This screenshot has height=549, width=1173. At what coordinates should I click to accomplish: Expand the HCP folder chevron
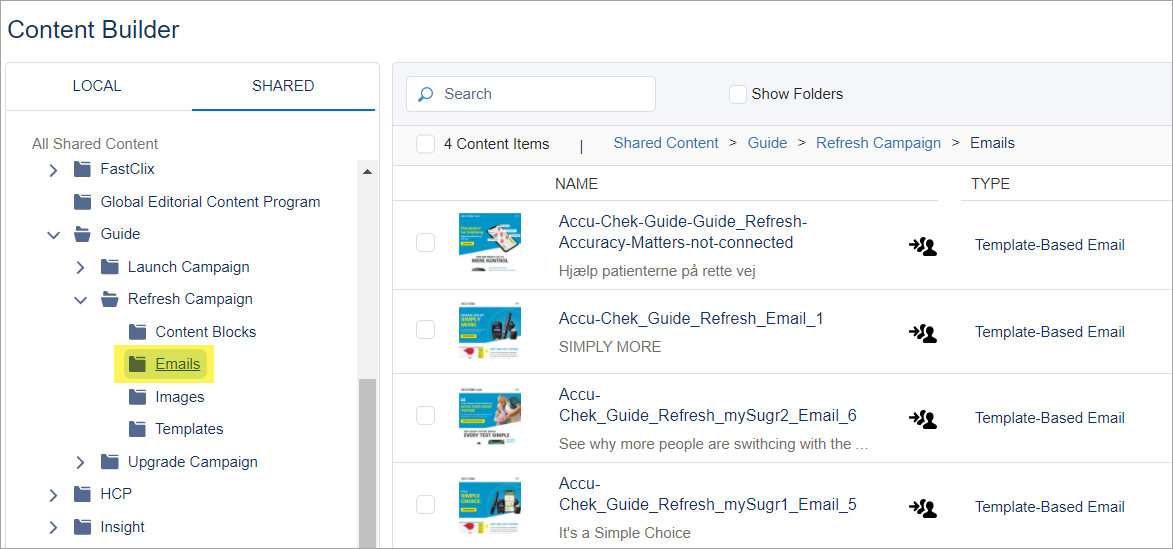pos(53,495)
